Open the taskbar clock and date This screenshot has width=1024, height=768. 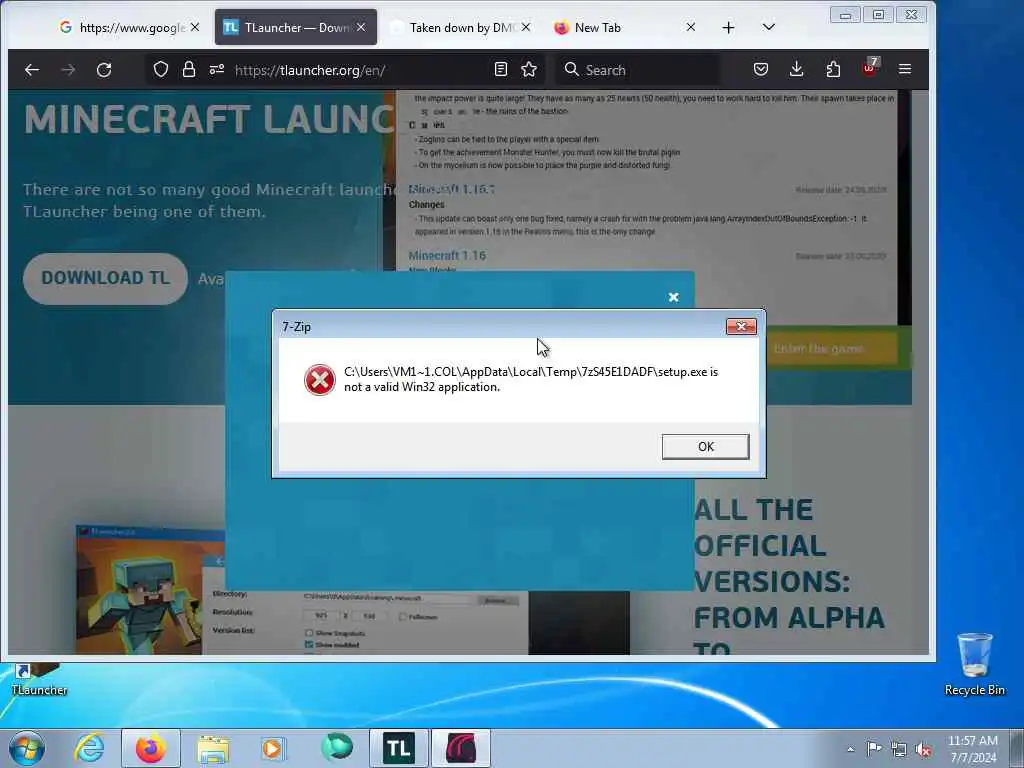tap(973, 749)
